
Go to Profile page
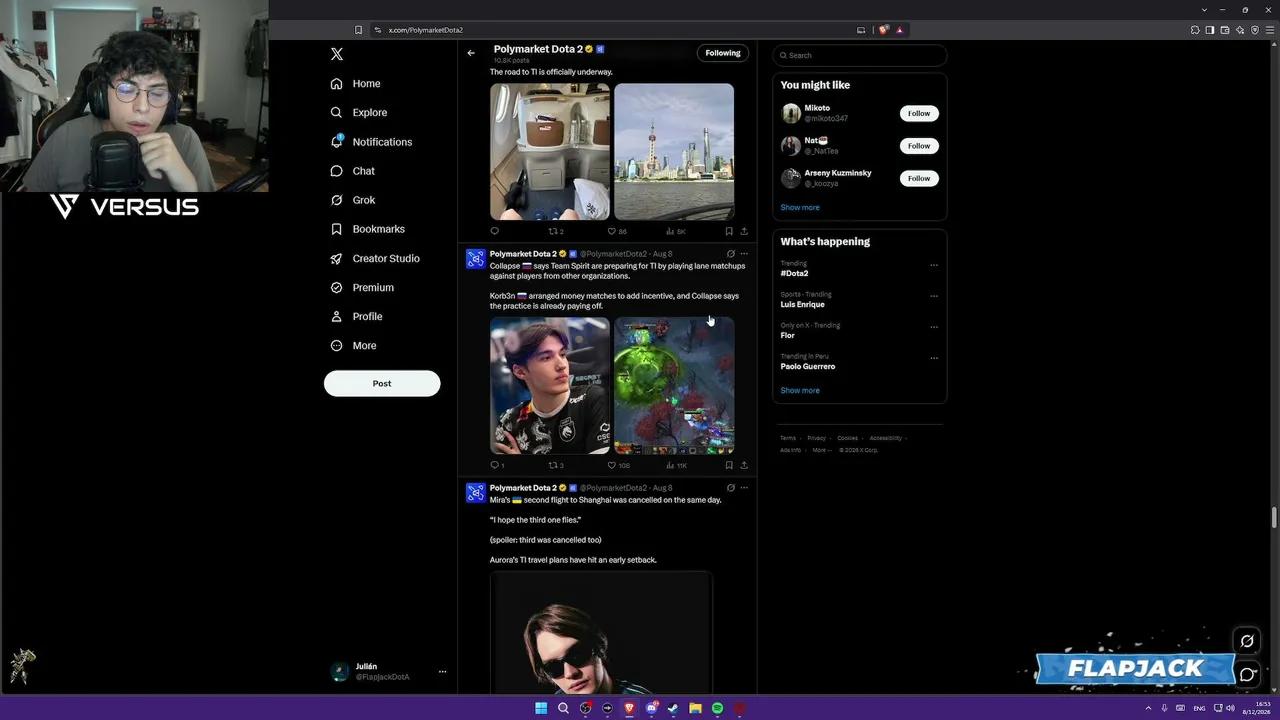(356, 316)
